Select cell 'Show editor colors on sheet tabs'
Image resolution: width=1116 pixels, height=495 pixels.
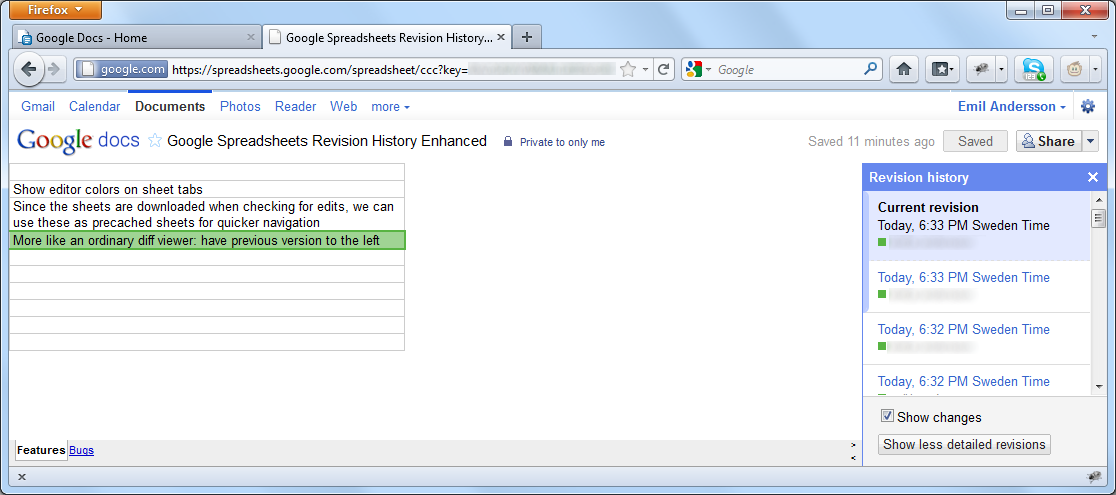[207, 189]
